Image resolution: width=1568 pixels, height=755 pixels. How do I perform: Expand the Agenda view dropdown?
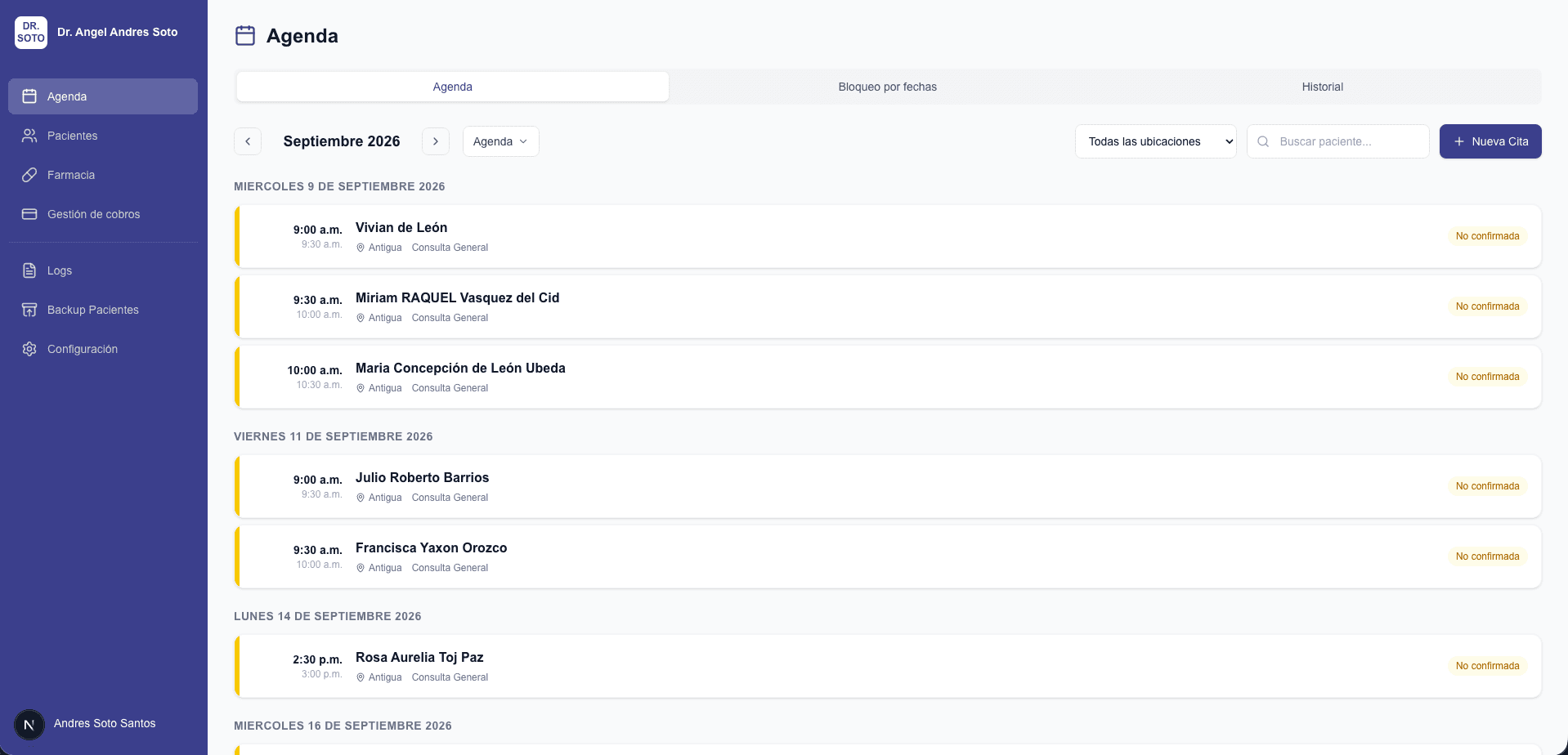500,141
